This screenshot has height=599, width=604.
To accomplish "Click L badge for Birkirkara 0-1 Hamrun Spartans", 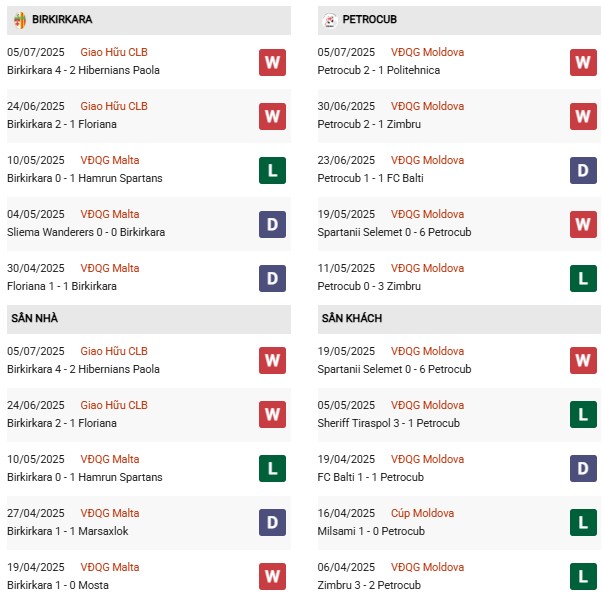I will [x=271, y=170].
